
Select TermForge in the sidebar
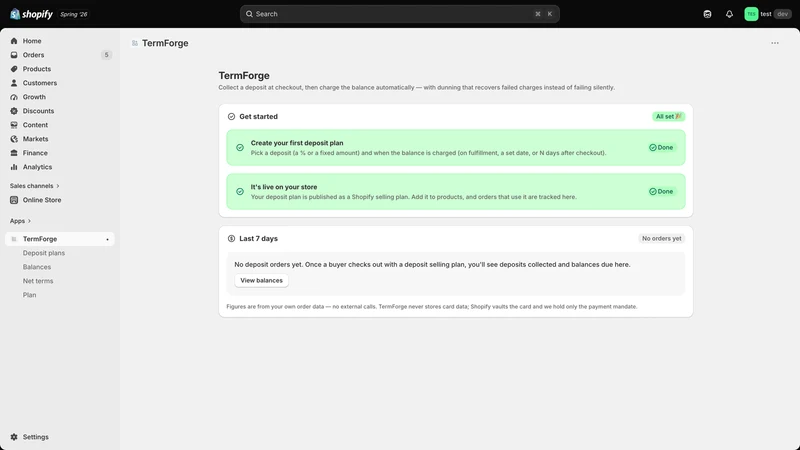(60, 239)
